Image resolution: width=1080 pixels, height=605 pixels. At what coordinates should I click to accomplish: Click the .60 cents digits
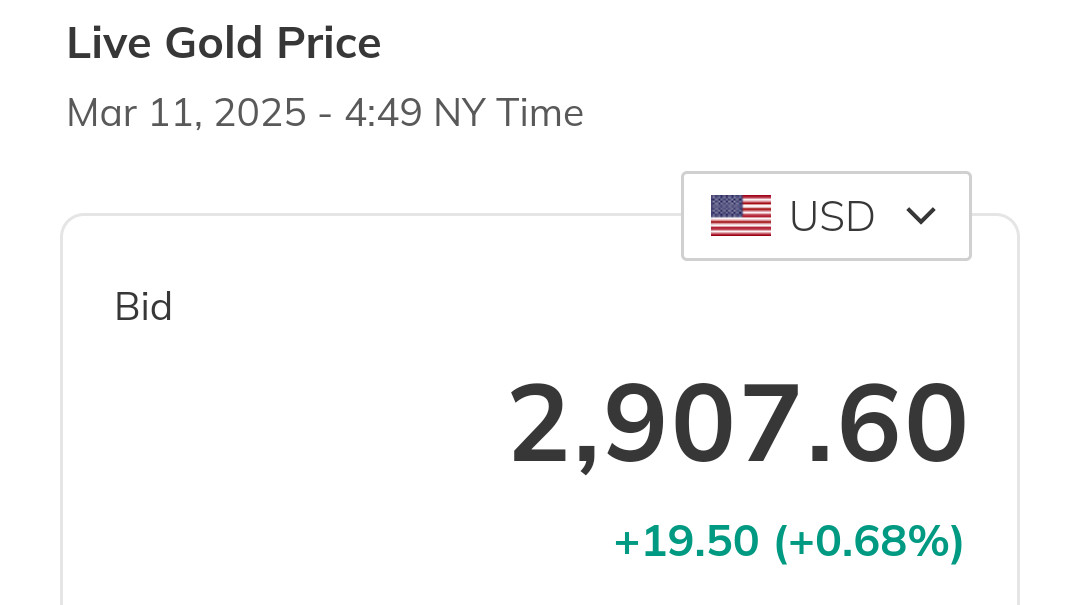coord(888,425)
